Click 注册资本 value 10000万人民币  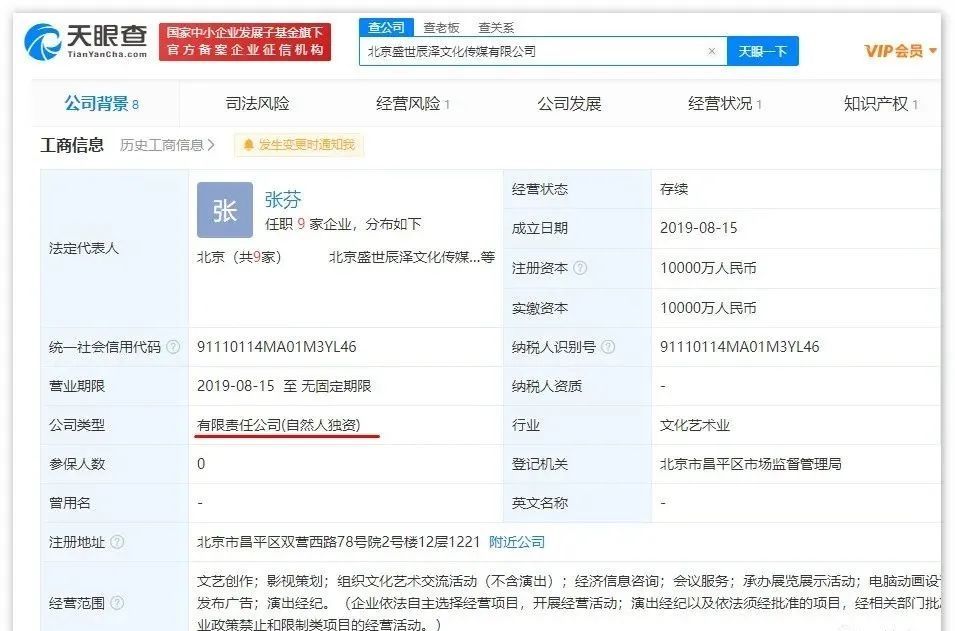click(708, 268)
